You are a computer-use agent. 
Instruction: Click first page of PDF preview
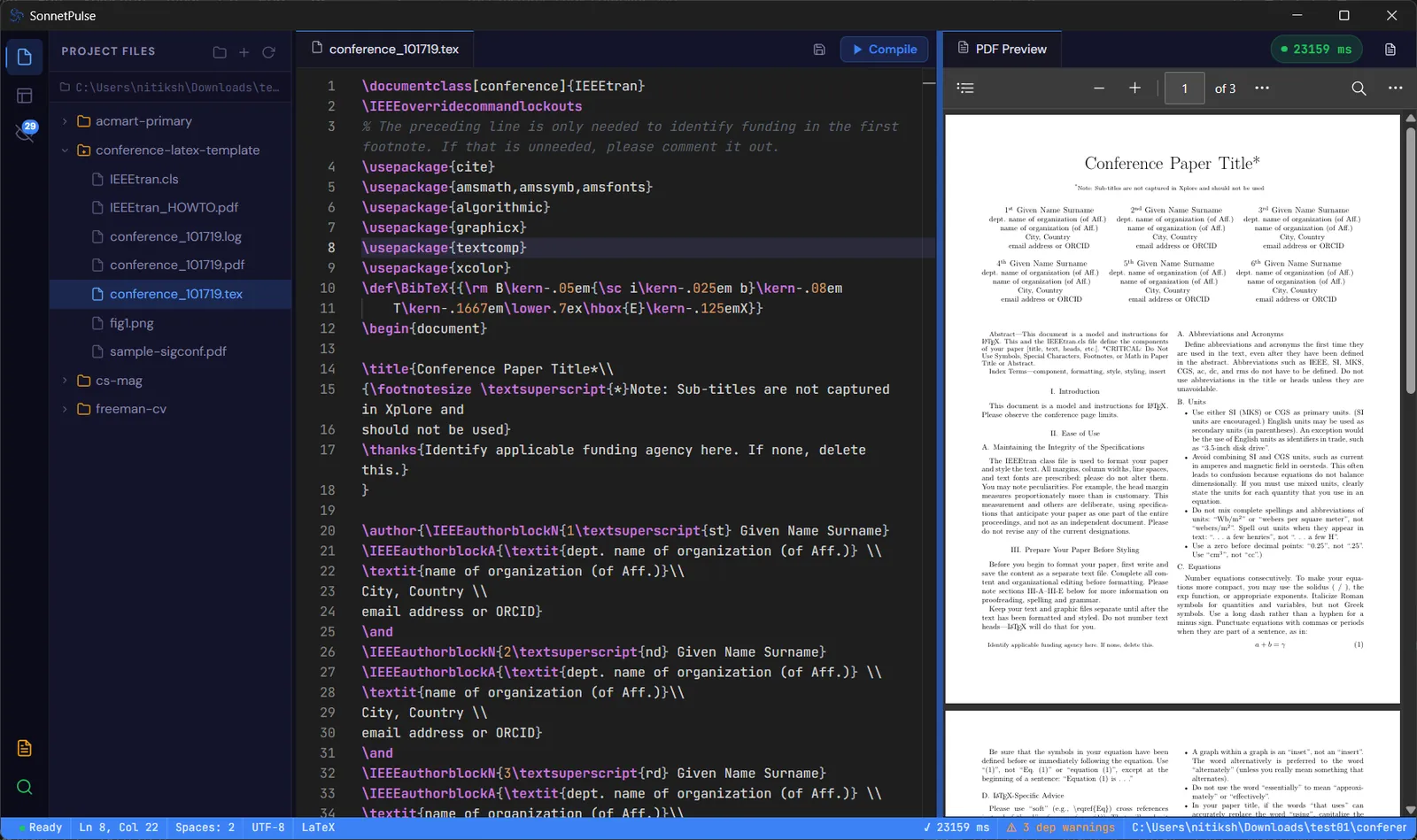coord(1173,409)
